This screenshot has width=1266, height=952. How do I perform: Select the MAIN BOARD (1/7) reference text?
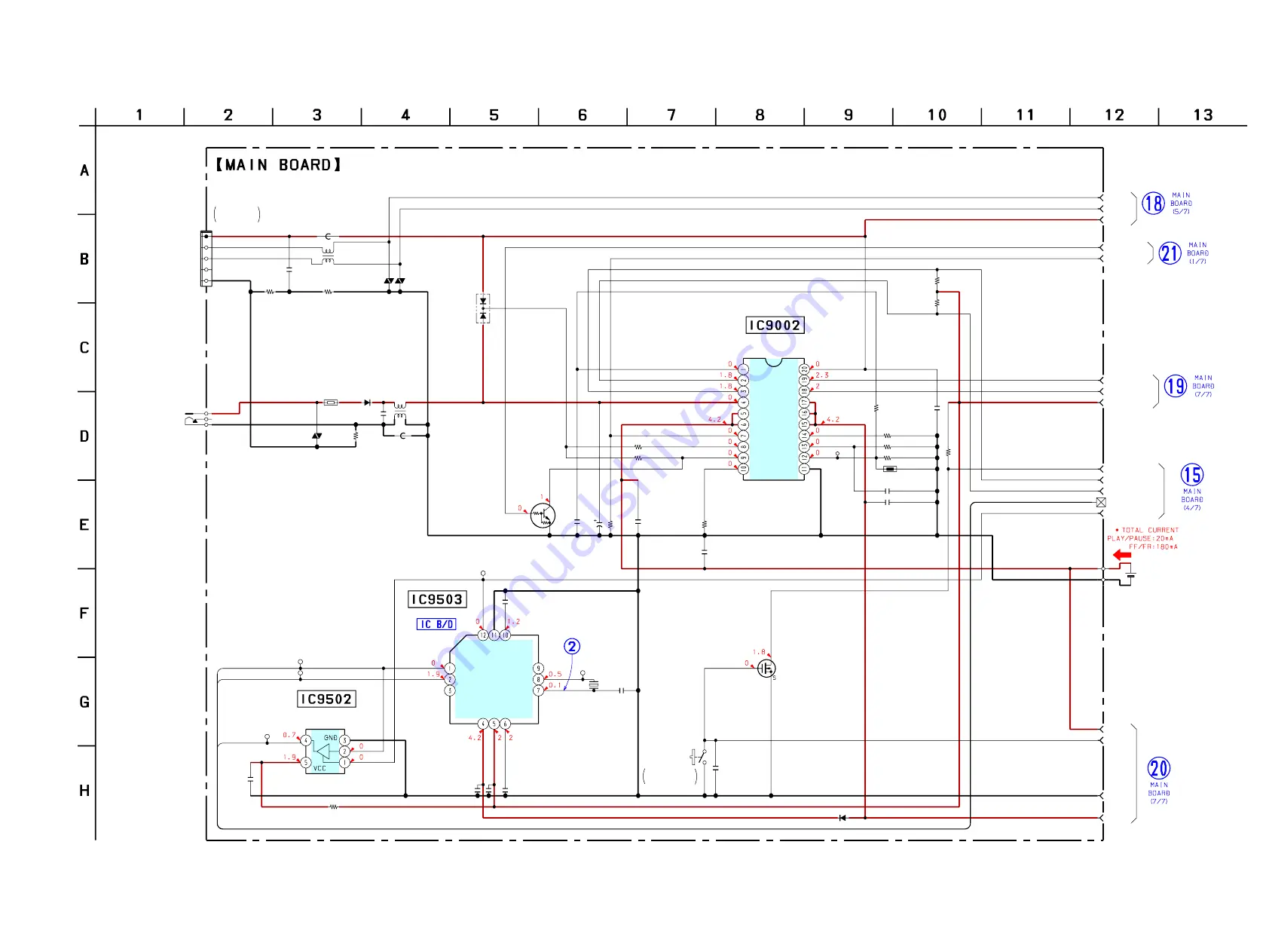pyautogui.click(x=1198, y=253)
